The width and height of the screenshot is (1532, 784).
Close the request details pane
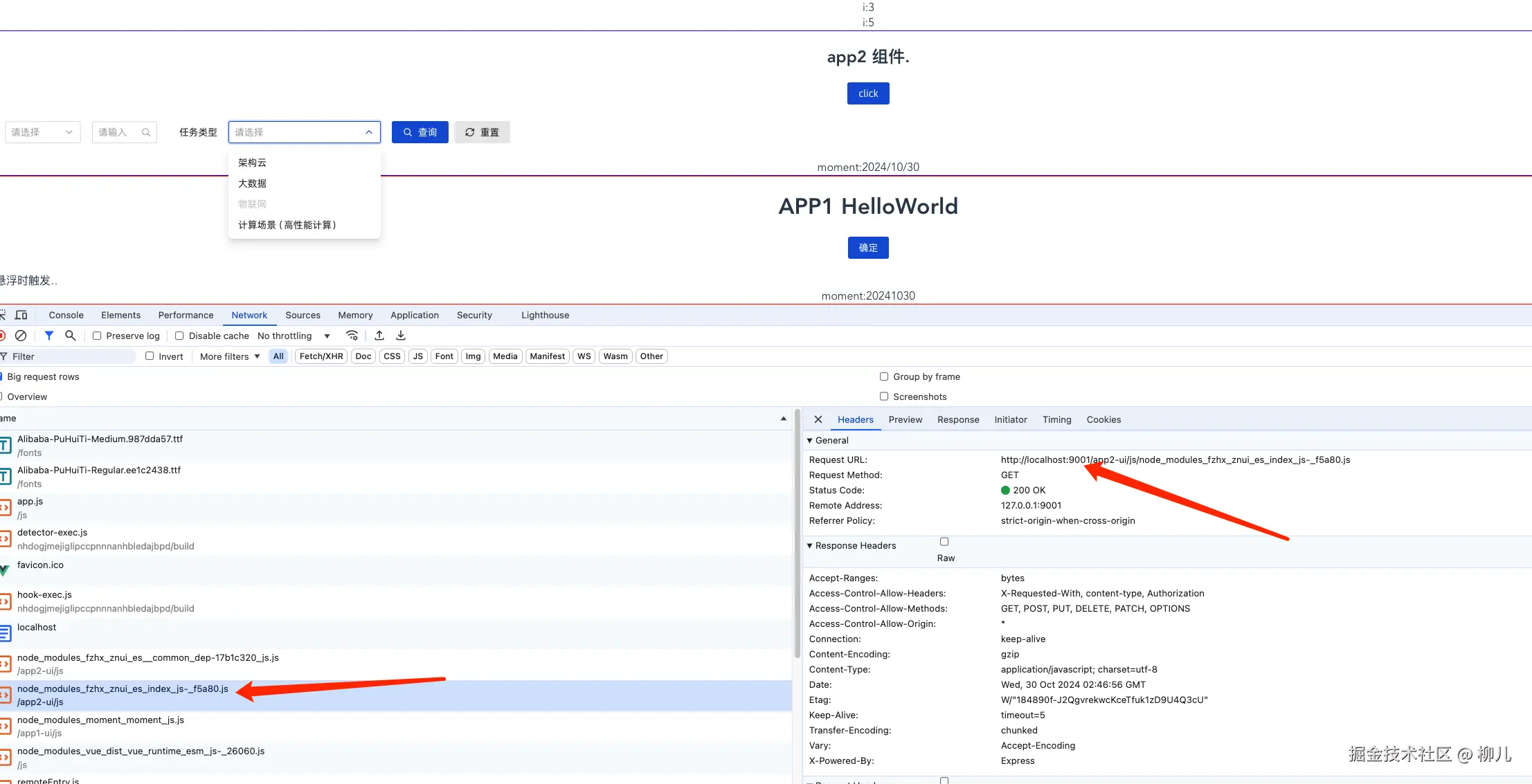818,419
